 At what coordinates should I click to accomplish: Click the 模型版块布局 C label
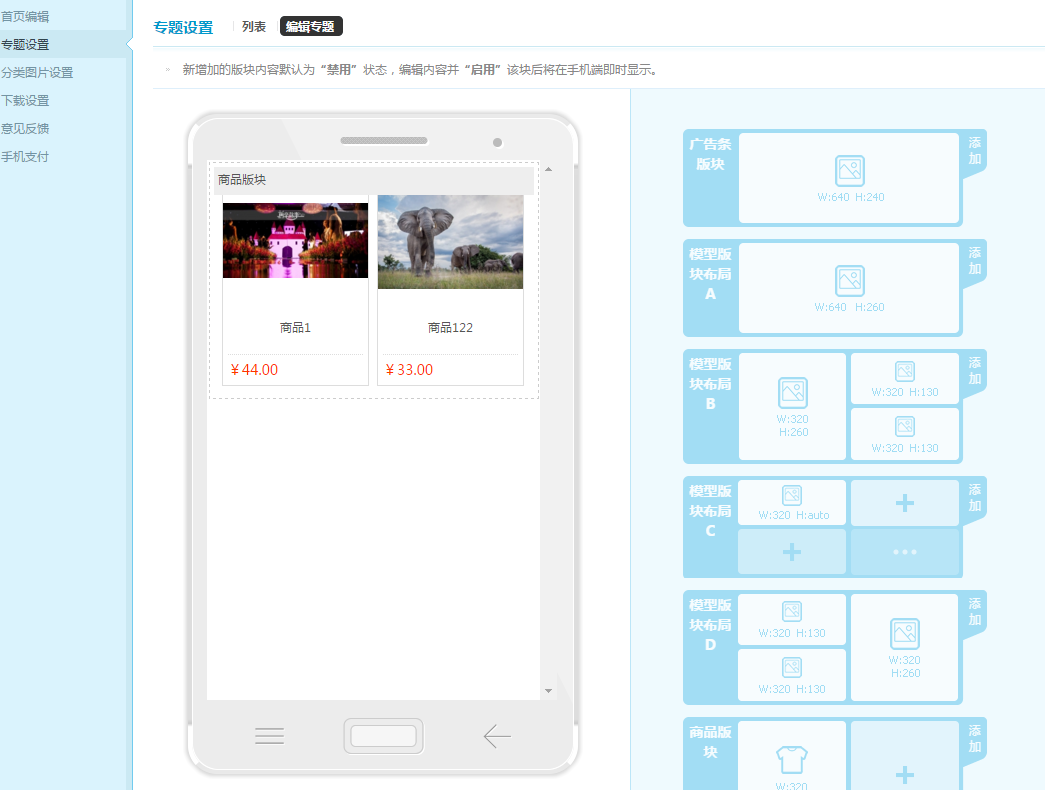710,511
